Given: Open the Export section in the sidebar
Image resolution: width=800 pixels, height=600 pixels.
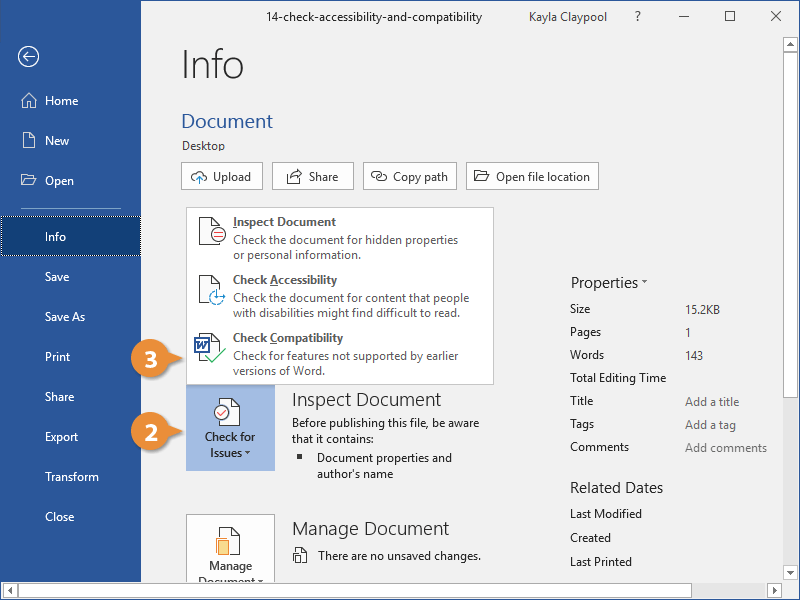Looking at the screenshot, I should click(62, 436).
